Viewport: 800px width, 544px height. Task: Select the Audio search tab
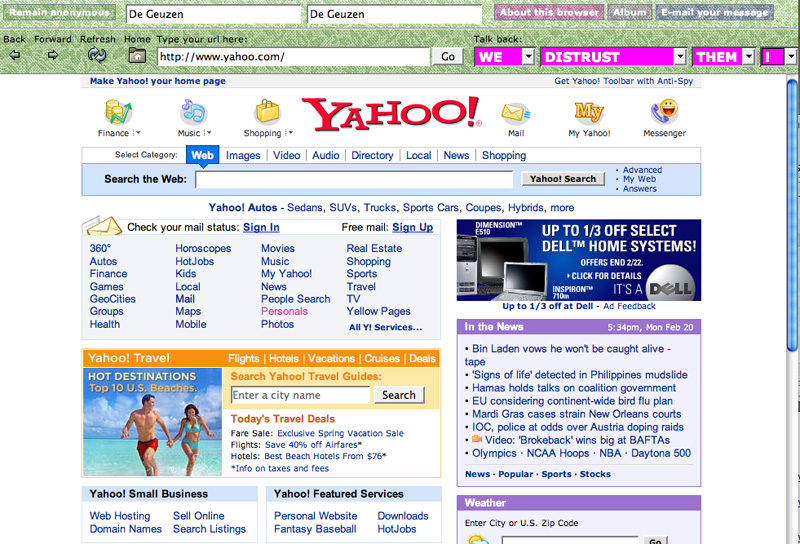click(326, 155)
